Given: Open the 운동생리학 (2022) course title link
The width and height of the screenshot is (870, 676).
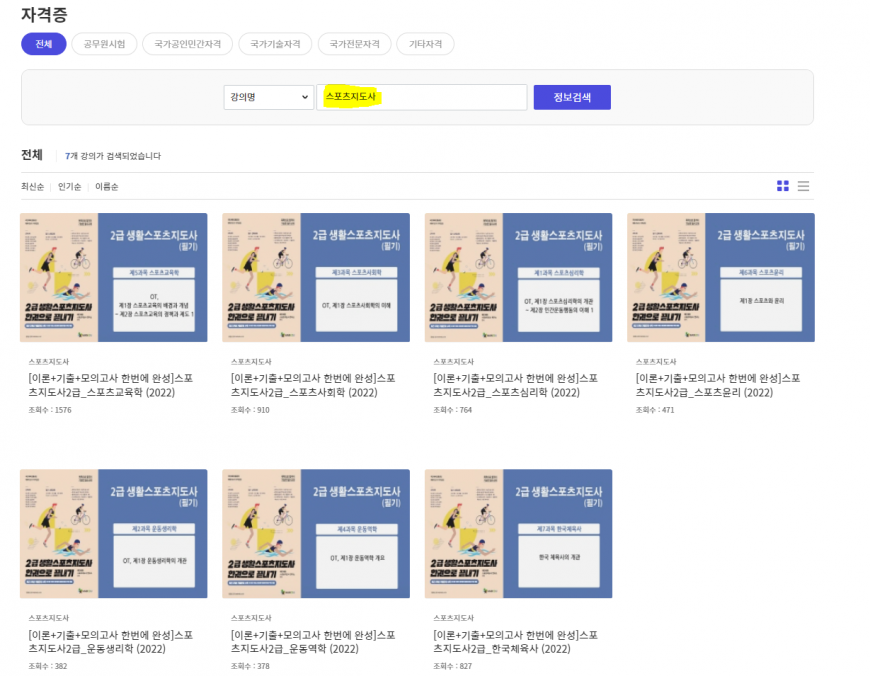Looking at the screenshot, I should pos(110,642).
